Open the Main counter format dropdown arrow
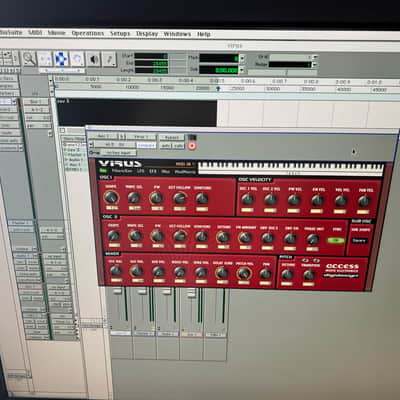This screenshot has width=400, height=400. (242, 59)
